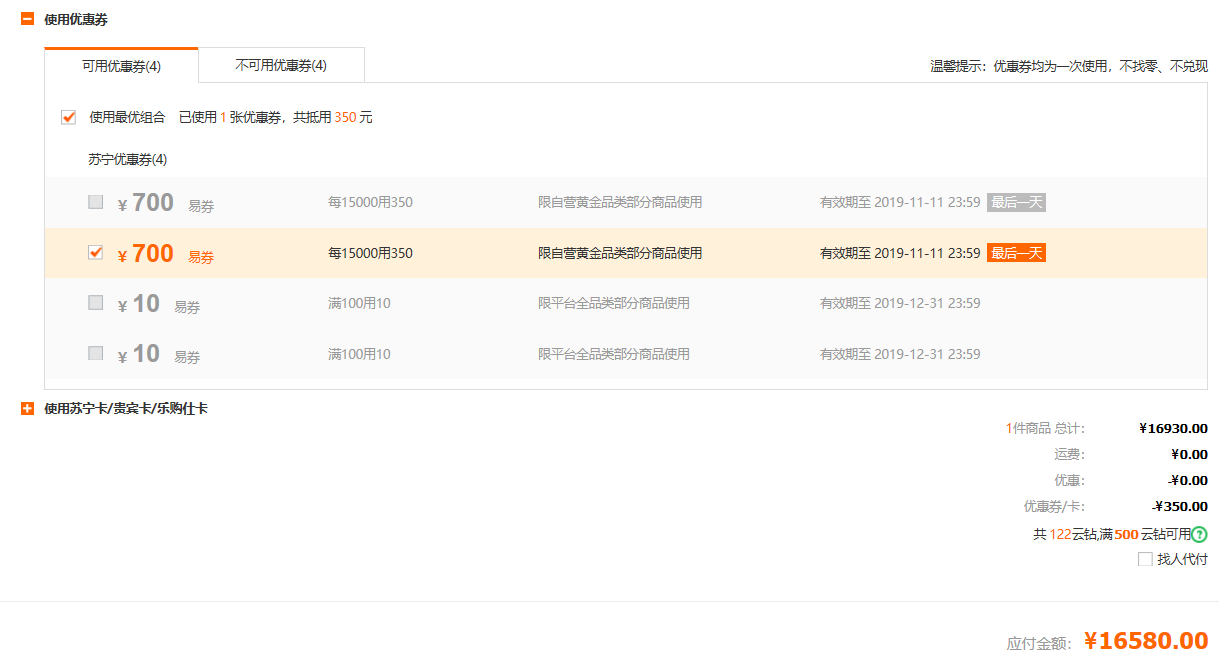Image resolution: width=1219 pixels, height=663 pixels.
Task: Collapse the 使用优惠券 section
Action: click(28, 19)
